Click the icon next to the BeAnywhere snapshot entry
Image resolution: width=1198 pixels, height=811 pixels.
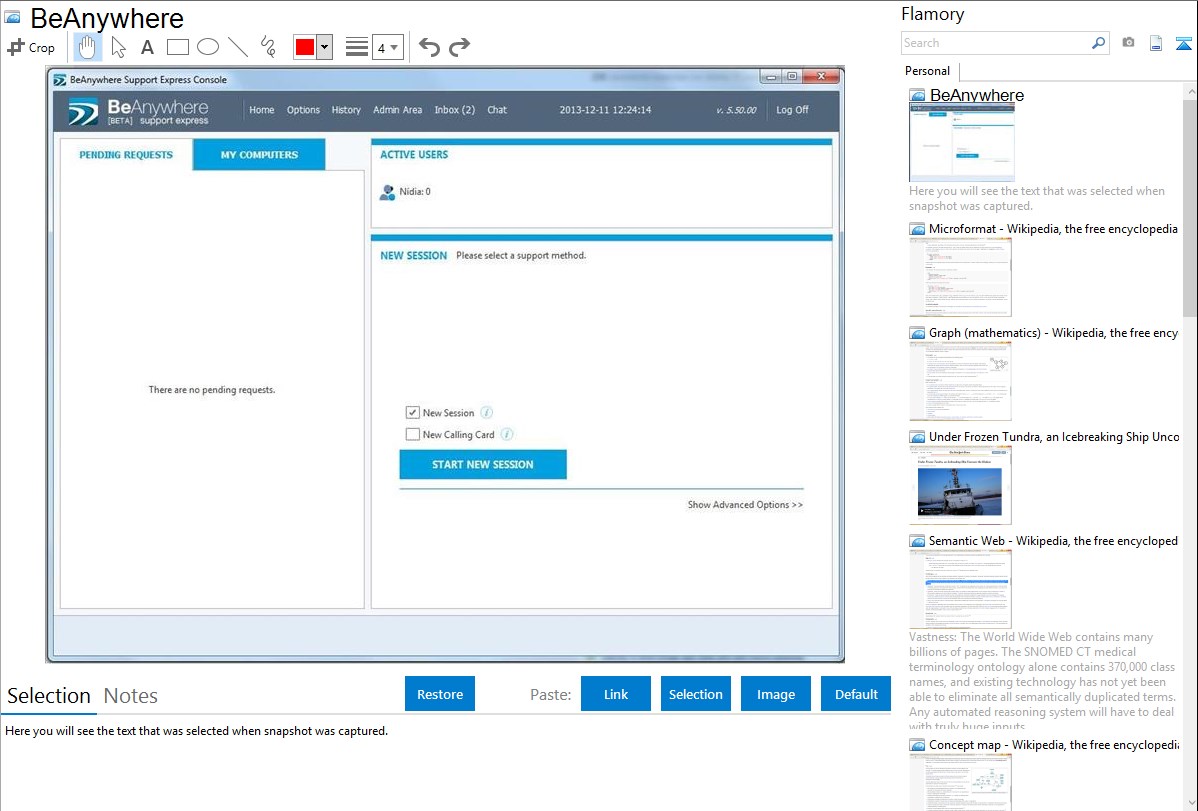point(917,96)
